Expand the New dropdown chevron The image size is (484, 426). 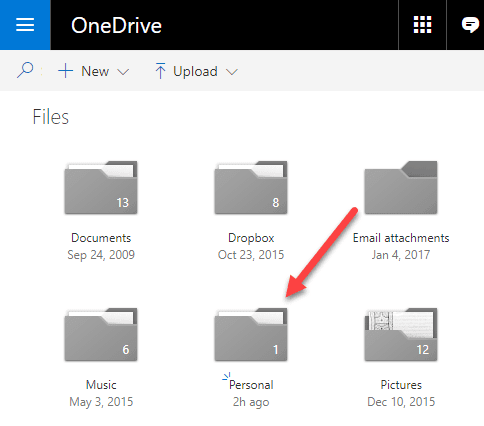click(123, 72)
